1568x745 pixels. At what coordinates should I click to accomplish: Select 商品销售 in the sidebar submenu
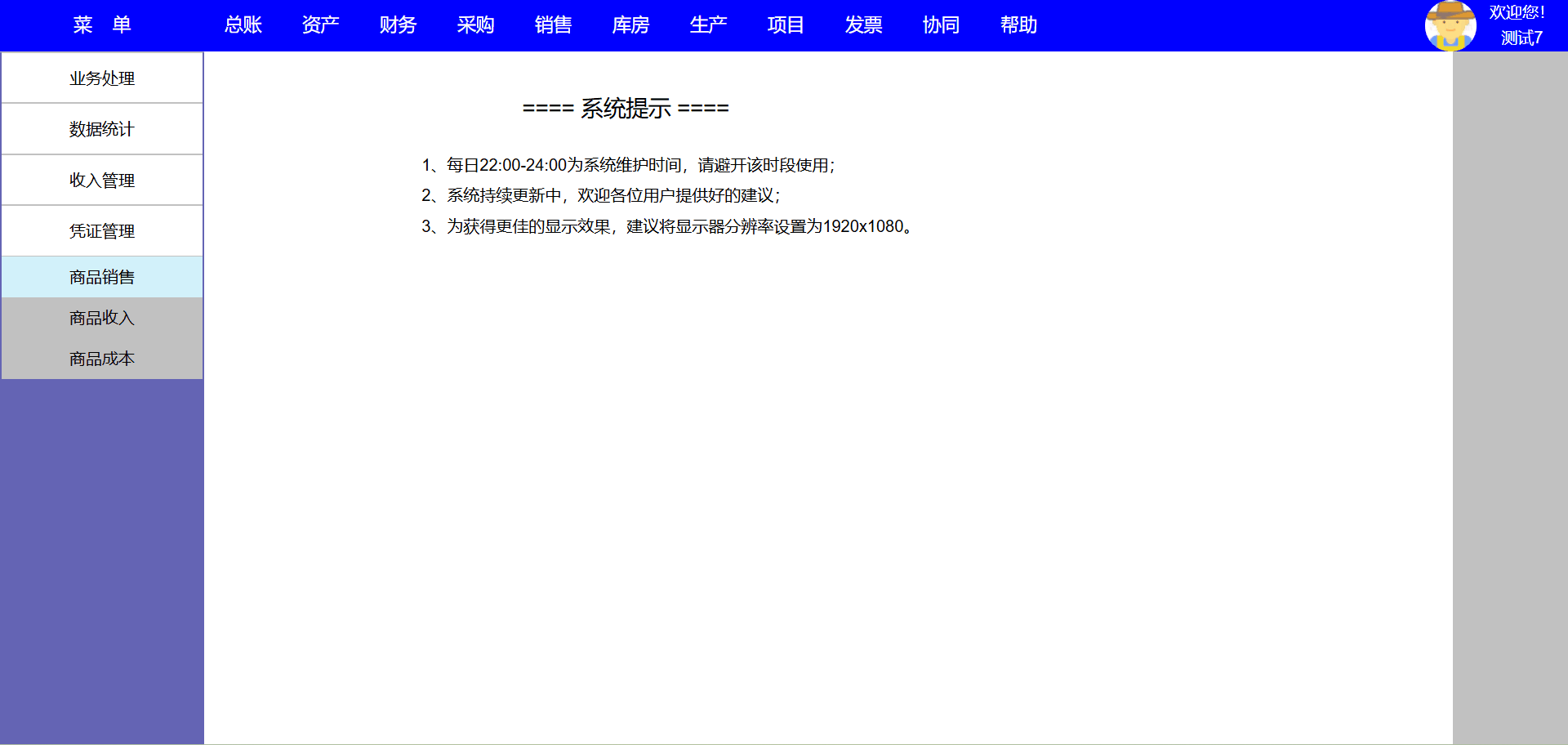point(102,278)
